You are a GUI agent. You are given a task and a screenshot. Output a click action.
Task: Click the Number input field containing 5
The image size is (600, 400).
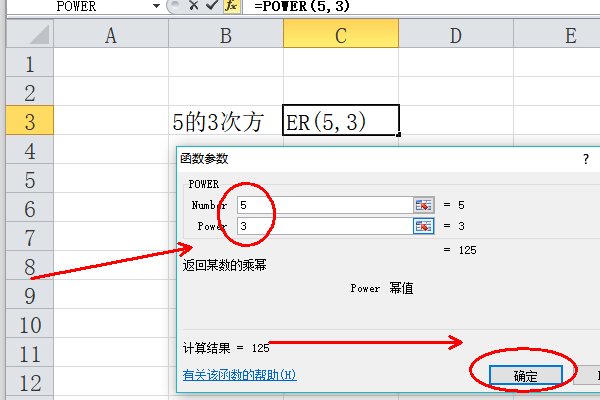pos(324,205)
